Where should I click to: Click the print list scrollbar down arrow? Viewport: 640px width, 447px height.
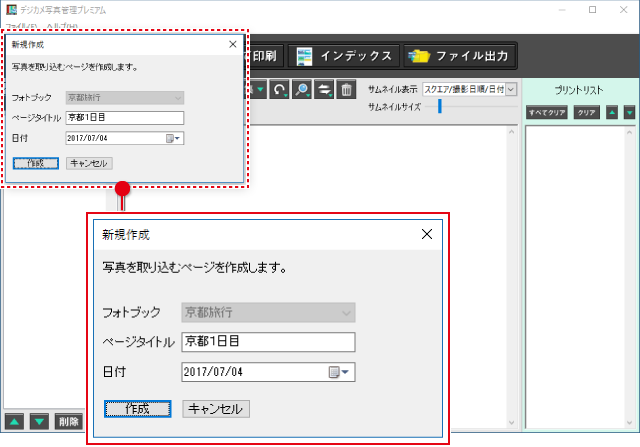[629, 423]
